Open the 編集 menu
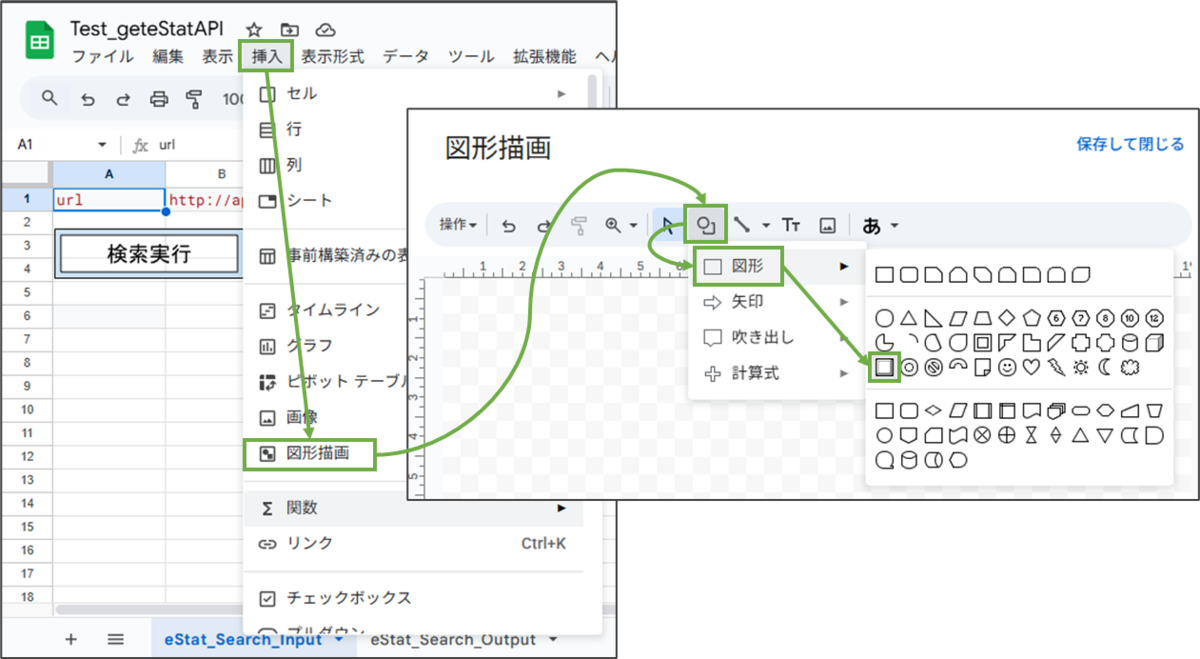This screenshot has width=1200, height=659. coord(168,57)
